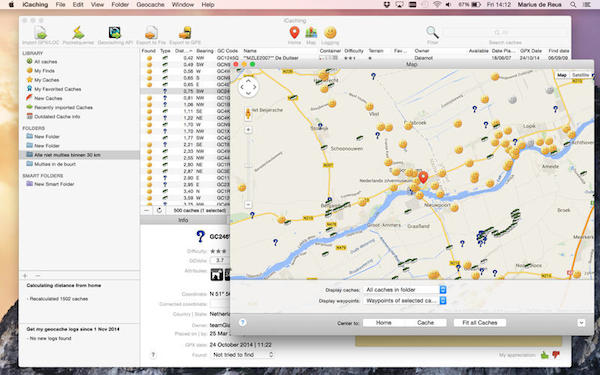The height and width of the screenshot is (375, 600).
Task: Click the red Home pin toolbar icon
Action: [294, 33]
